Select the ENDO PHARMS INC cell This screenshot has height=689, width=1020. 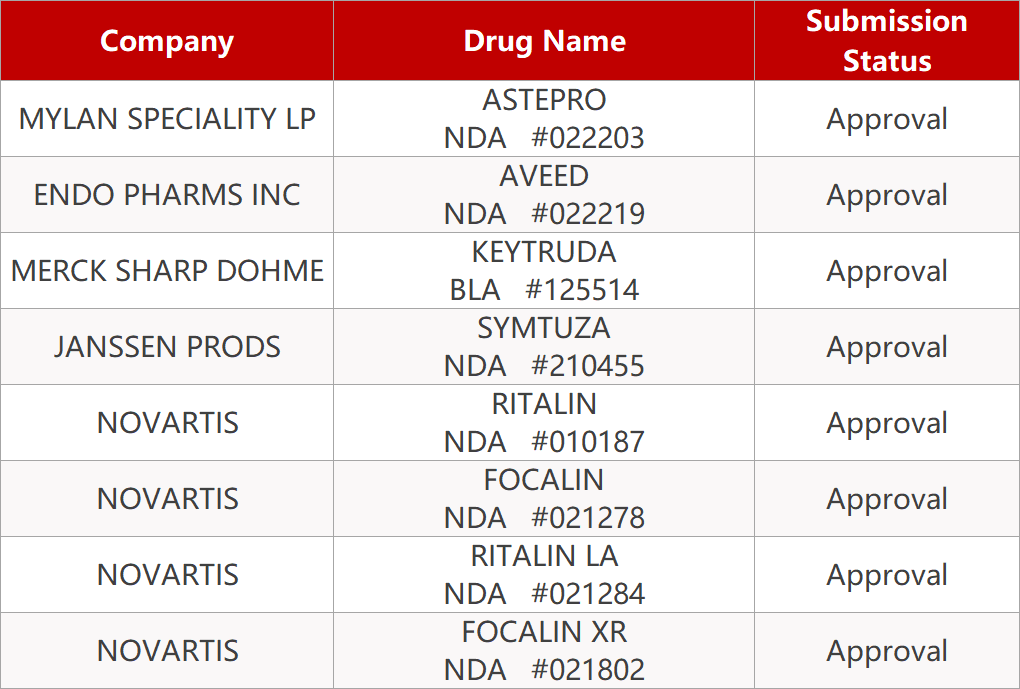167,195
